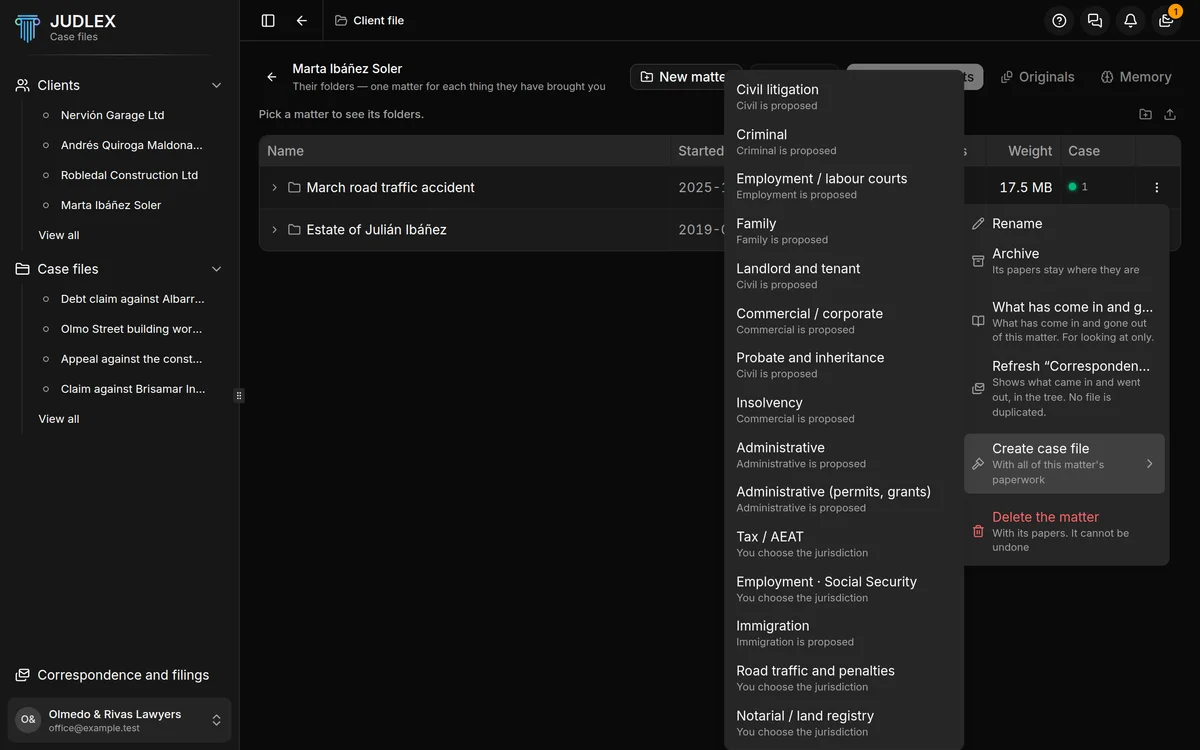Click Delete the matter
The image size is (1200, 750).
click(1066, 532)
